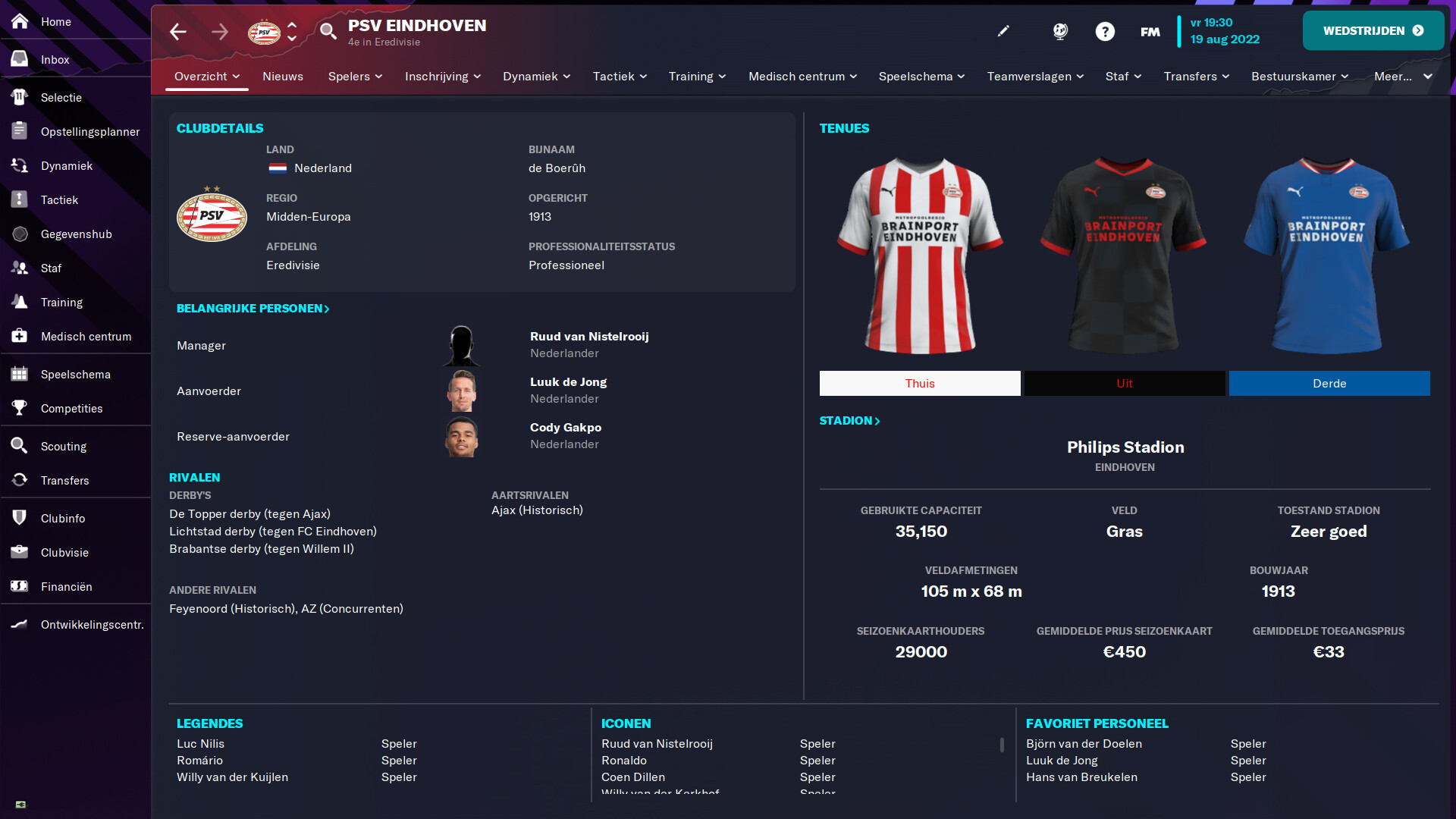This screenshot has width=1456, height=819.
Task: Click the WEDSTRIJDEN continue button
Action: [1373, 30]
